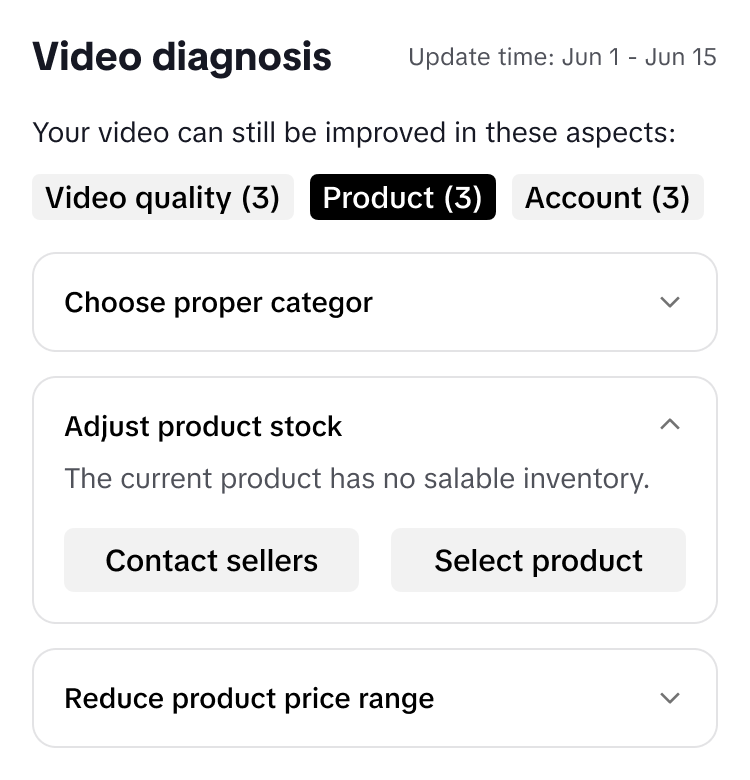Click the Select product button

[x=538, y=560]
